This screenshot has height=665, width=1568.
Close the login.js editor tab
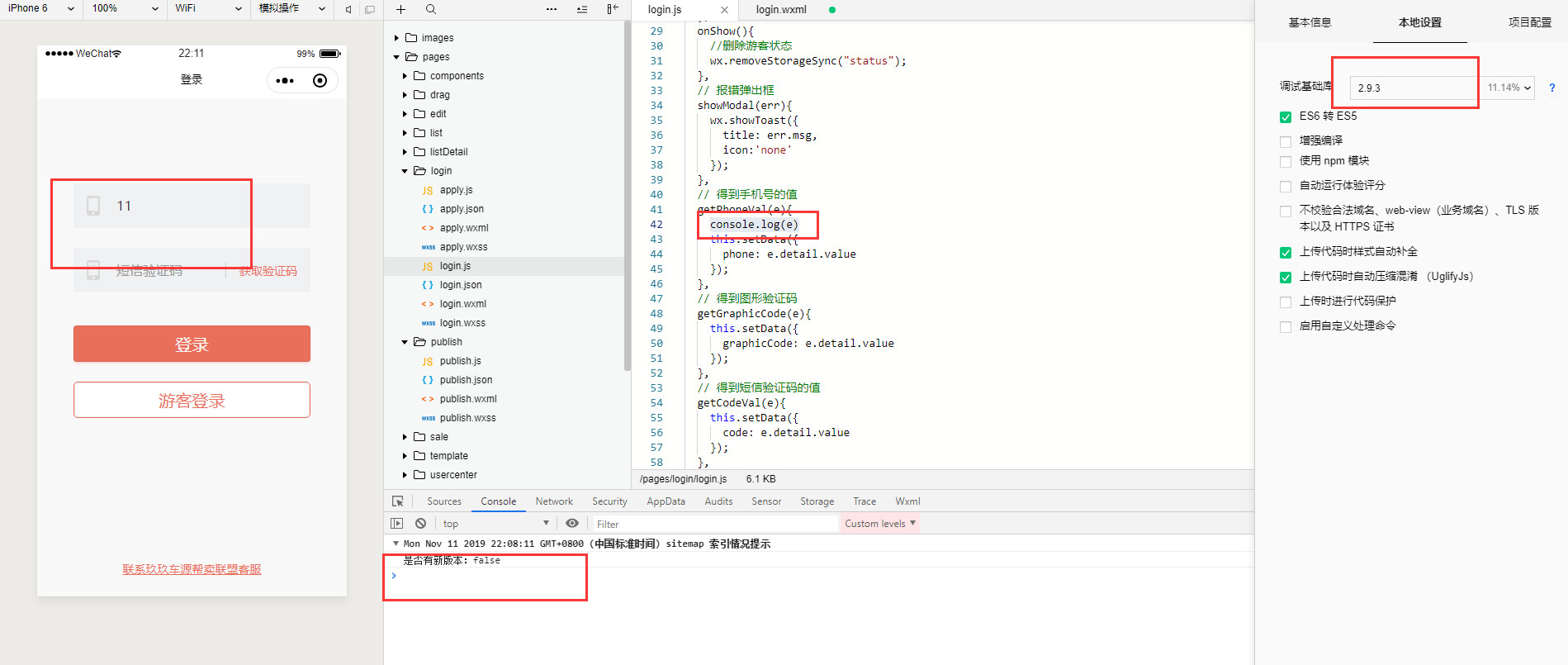point(724,10)
